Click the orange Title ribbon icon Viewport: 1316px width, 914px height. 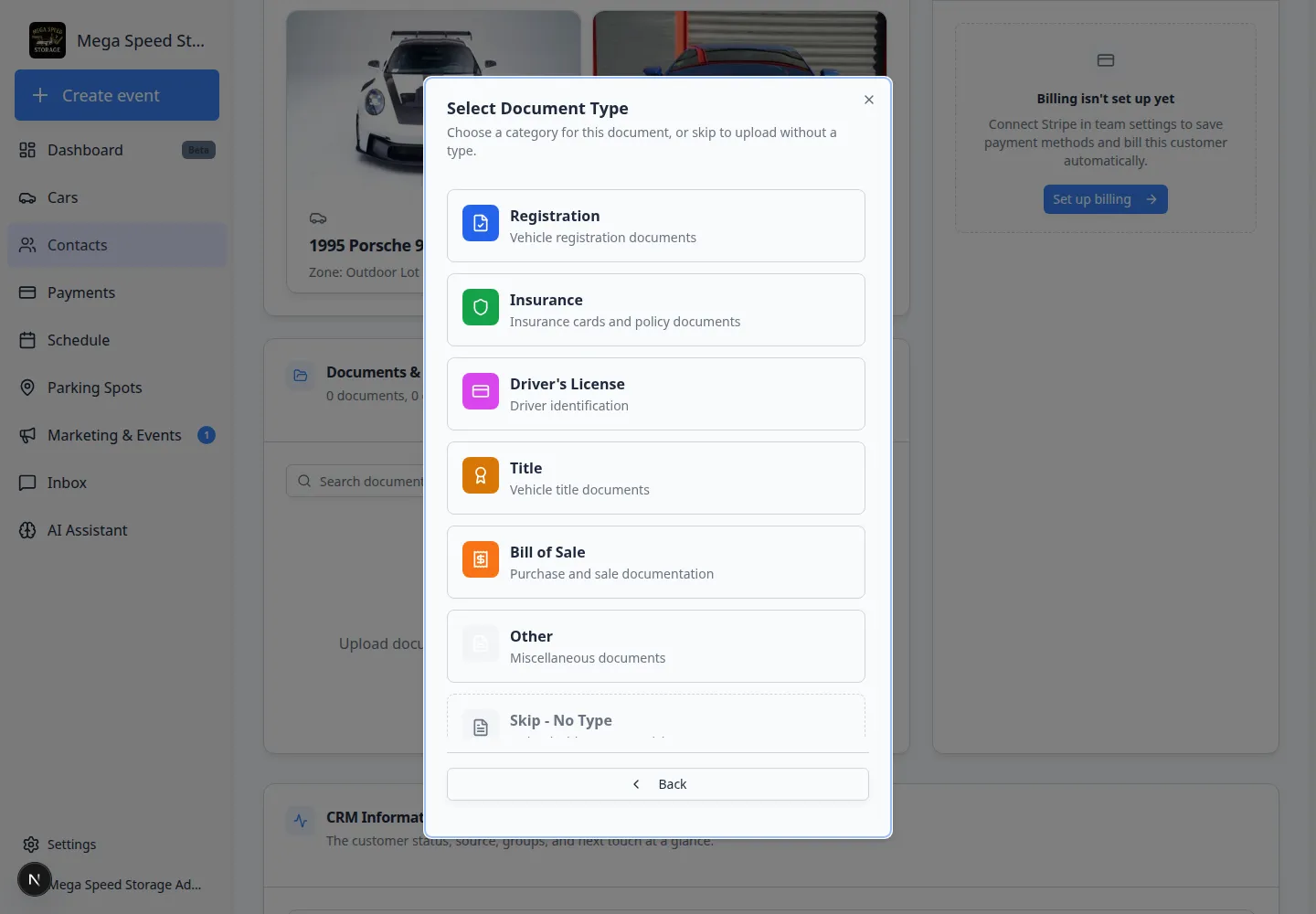pos(481,475)
